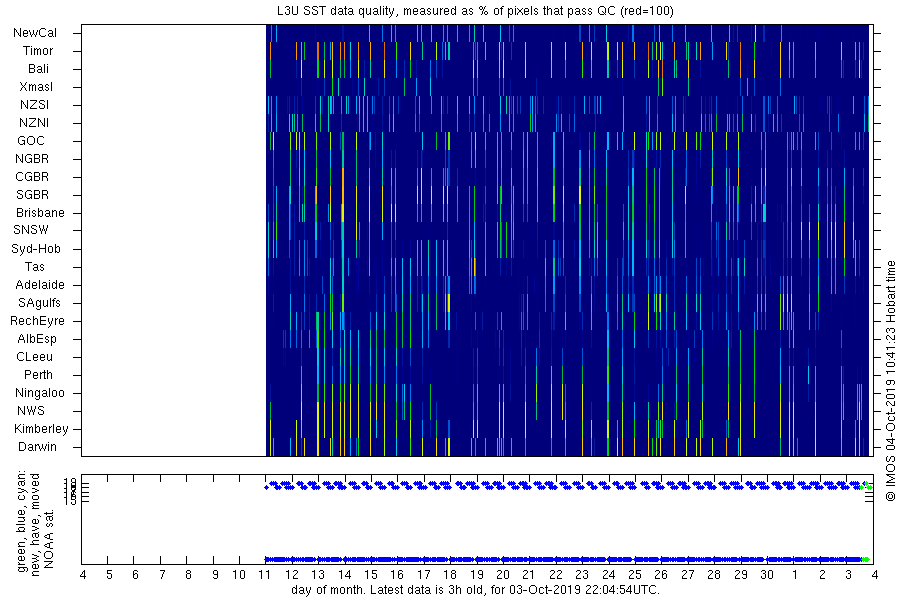This screenshot has height=600, width=900.
Task: Click the 'NOAA sat.' axis label
Action: tap(49, 538)
